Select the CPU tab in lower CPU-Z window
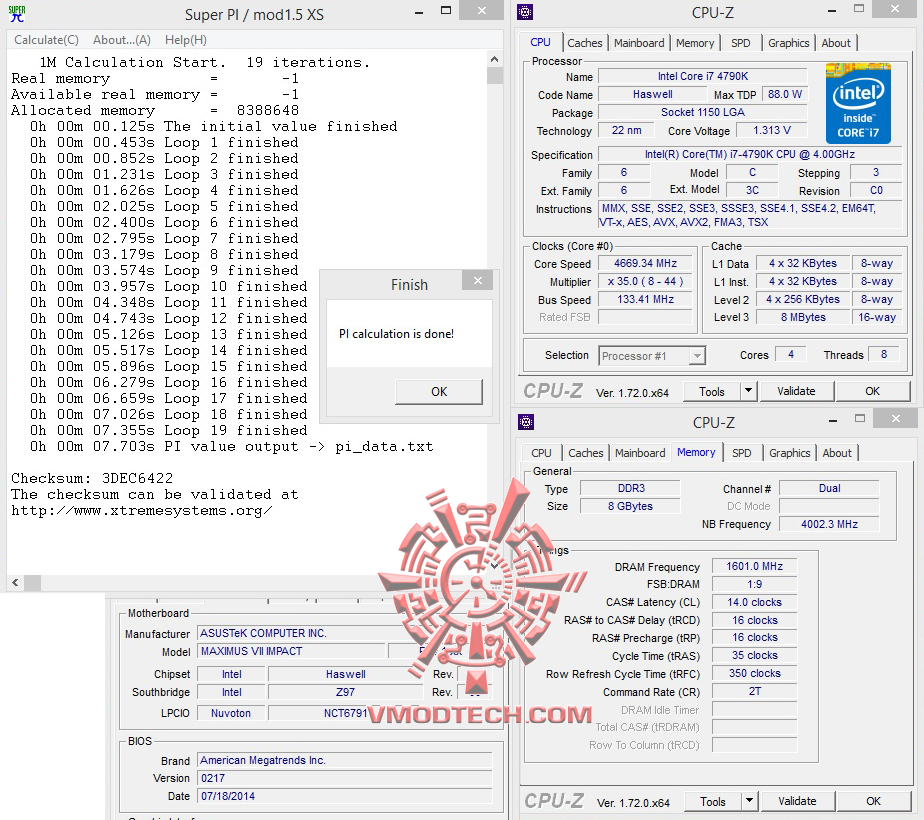The width and height of the screenshot is (924, 820). pos(541,453)
